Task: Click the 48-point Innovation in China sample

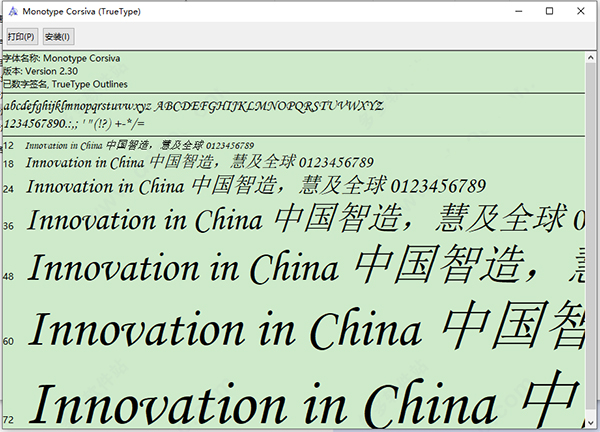Action: click(x=306, y=266)
